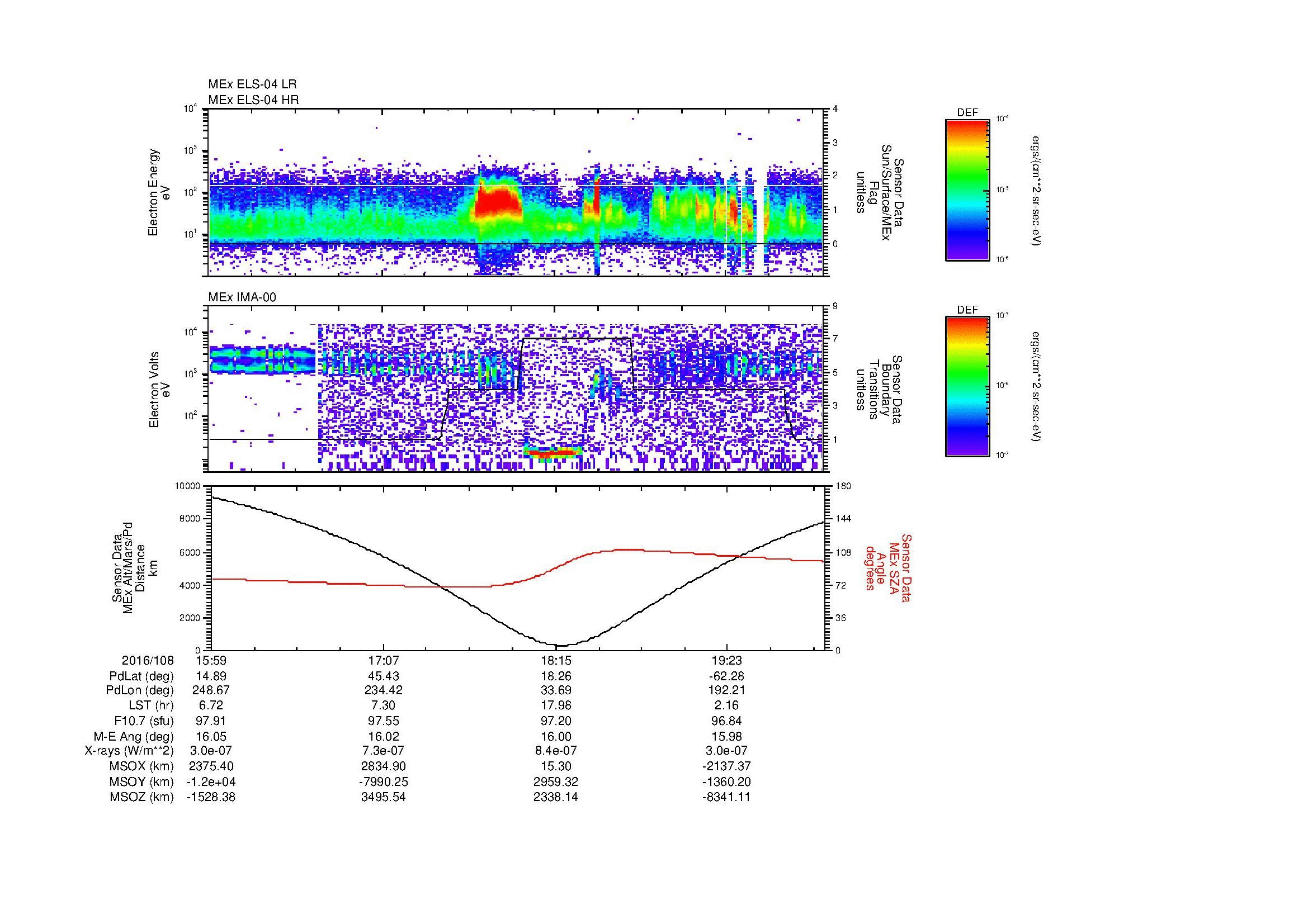Click the 'Electron Energy eV' axis label
This screenshot has height=924, width=1308.
point(159,192)
